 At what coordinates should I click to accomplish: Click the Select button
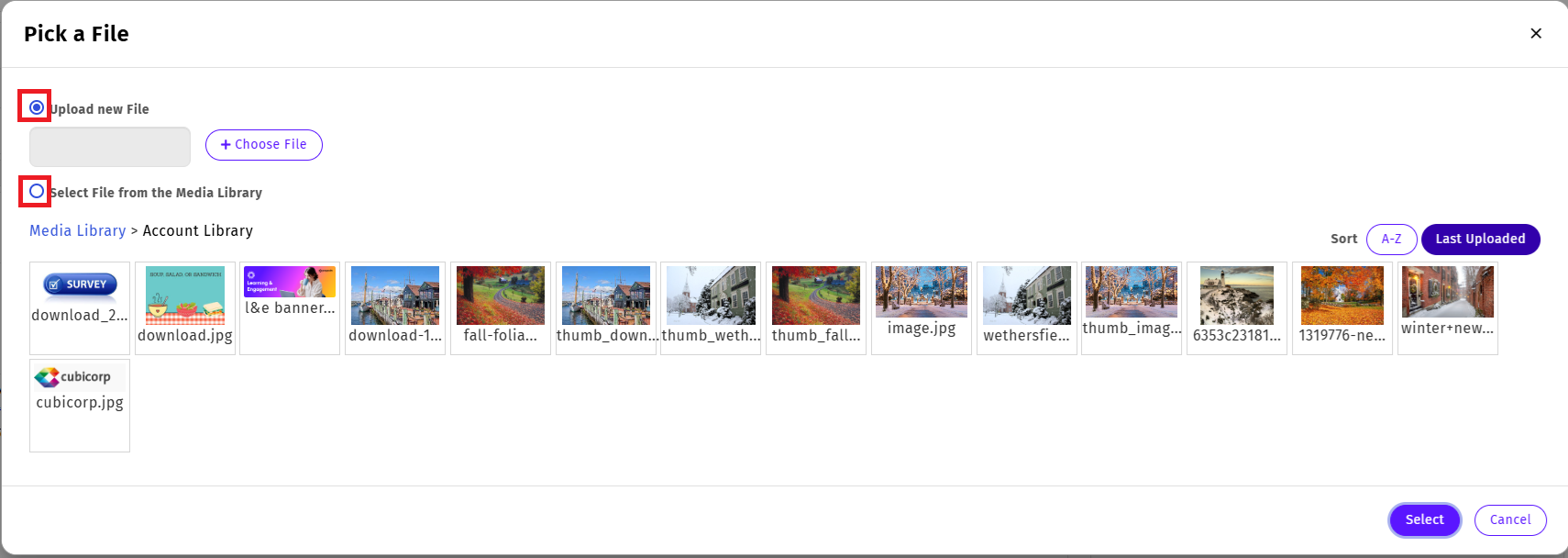coord(1425,520)
